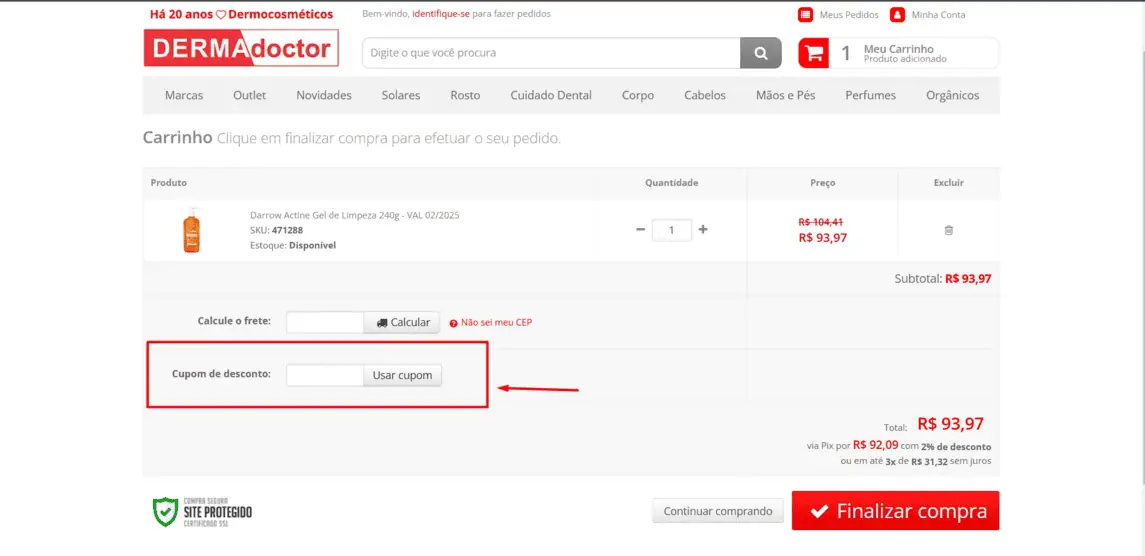This screenshot has height=556, width=1145.
Task: Open the Outlet menu
Action: point(250,95)
